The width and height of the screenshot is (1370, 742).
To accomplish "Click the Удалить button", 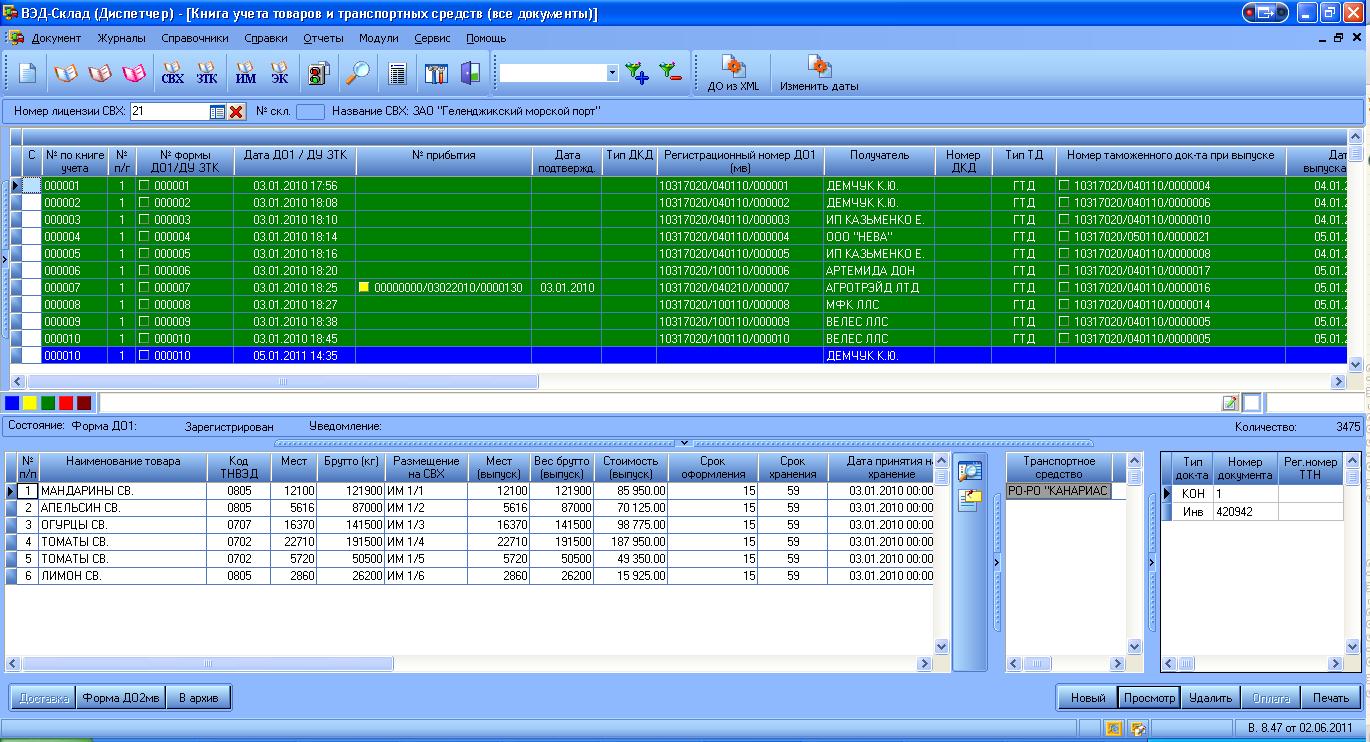I will 1211,697.
